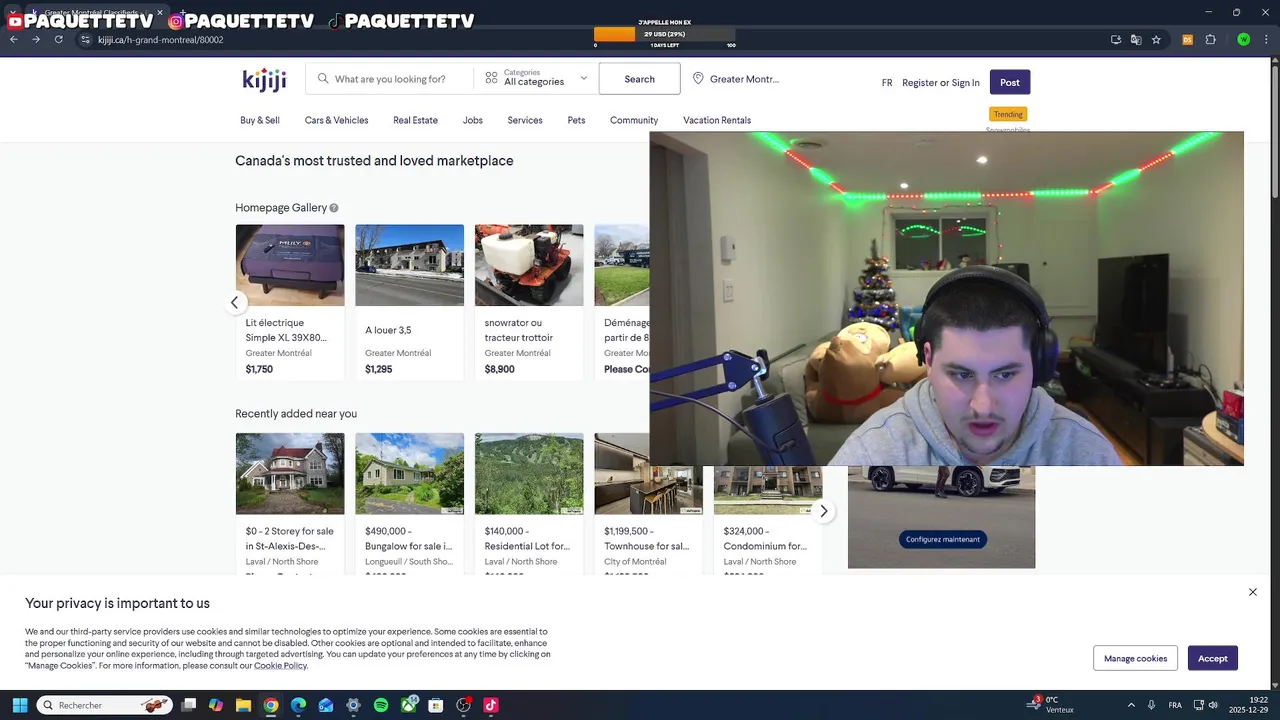This screenshot has height=720, width=1280.
Task: Click FRA input language indicator
Action: pos(1175,705)
